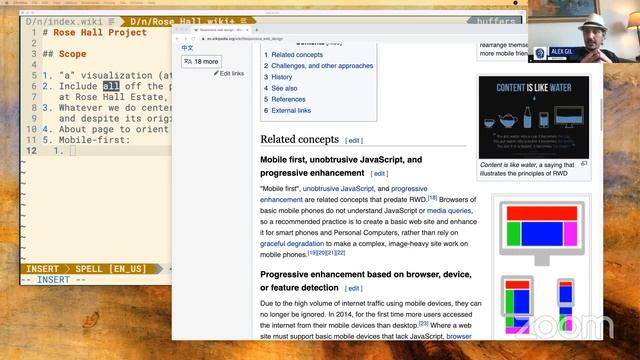The image size is (640, 360).
Task: Edit the Mobile first, progressive enhancement subsection
Action: coord(379,173)
